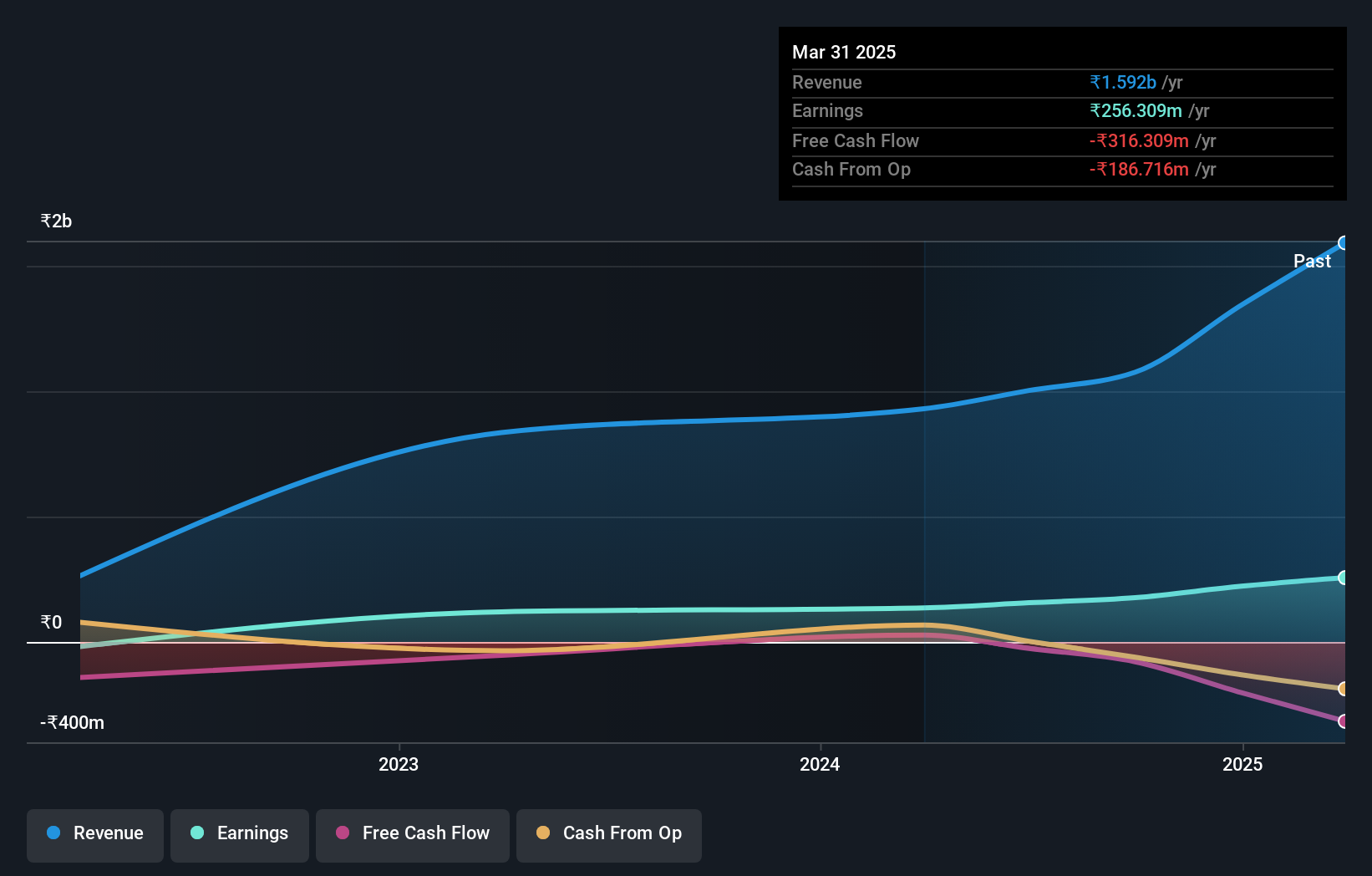Click the -₹186.716m cash from op value
The image size is (1372, 876).
click(1139, 169)
